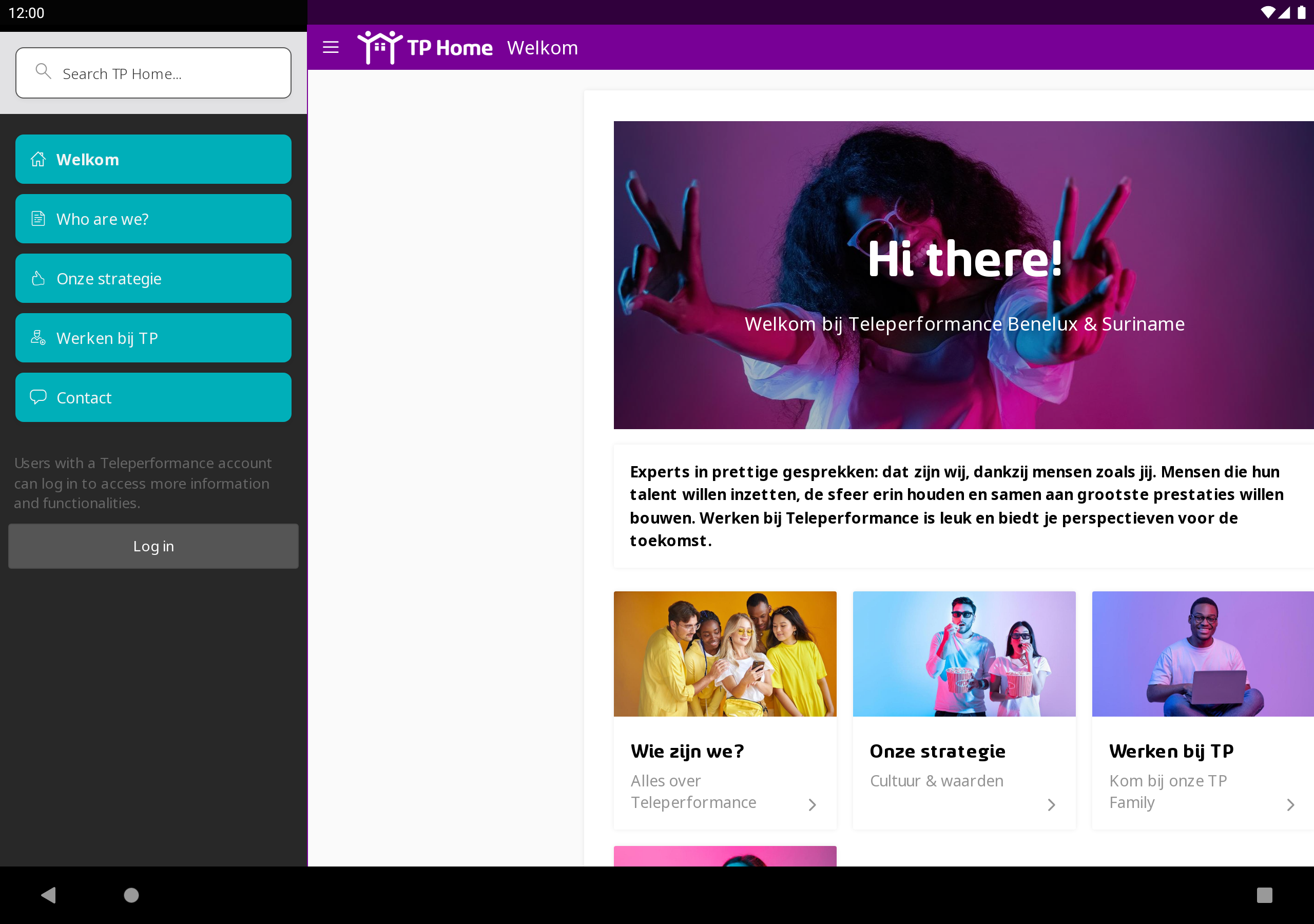The width and height of the screenshot is (1314, 924).
Task: Open the Wie zijn we? card photo
Action: point(725,654)
